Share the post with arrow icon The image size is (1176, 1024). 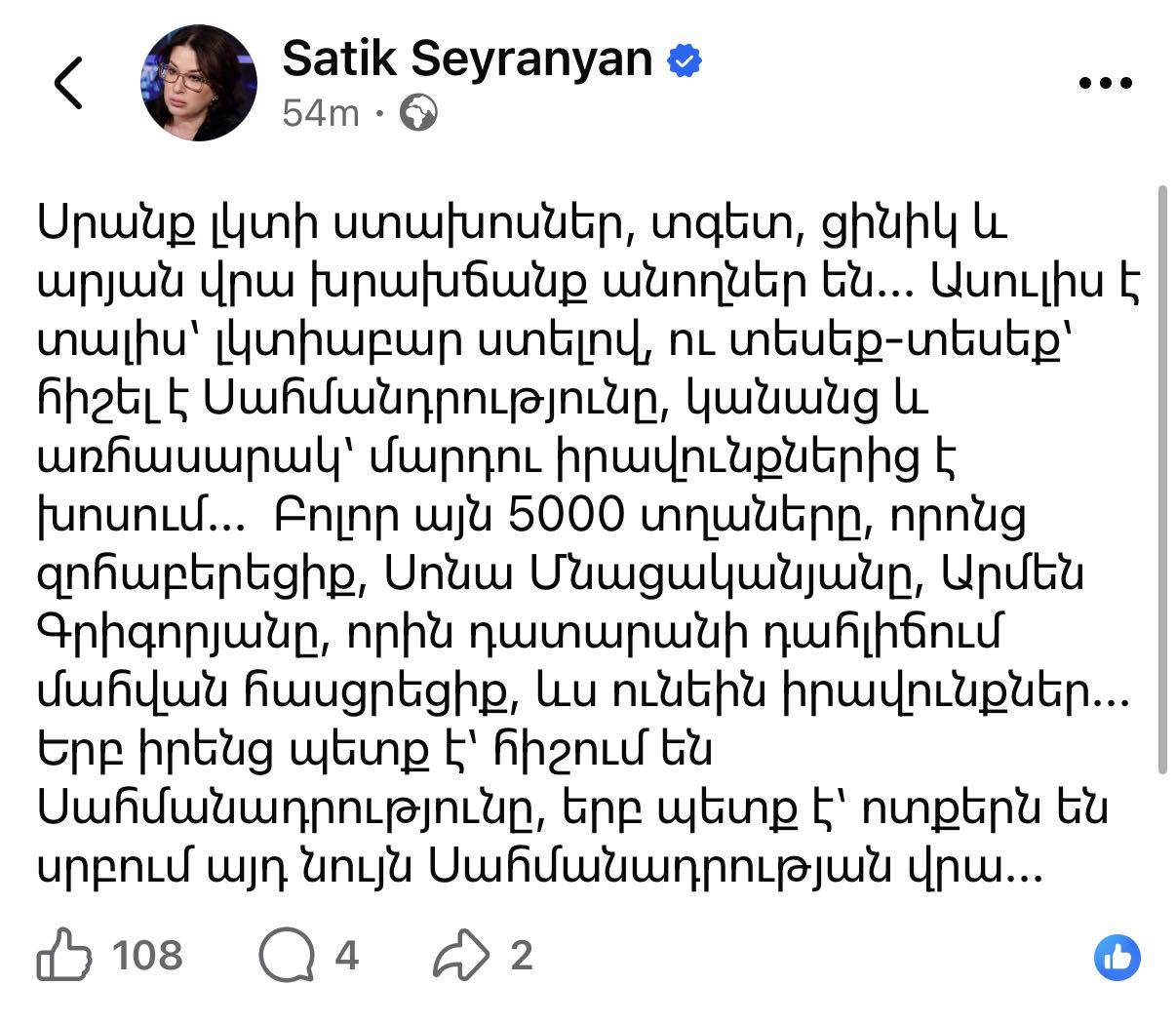pos(460,955)
